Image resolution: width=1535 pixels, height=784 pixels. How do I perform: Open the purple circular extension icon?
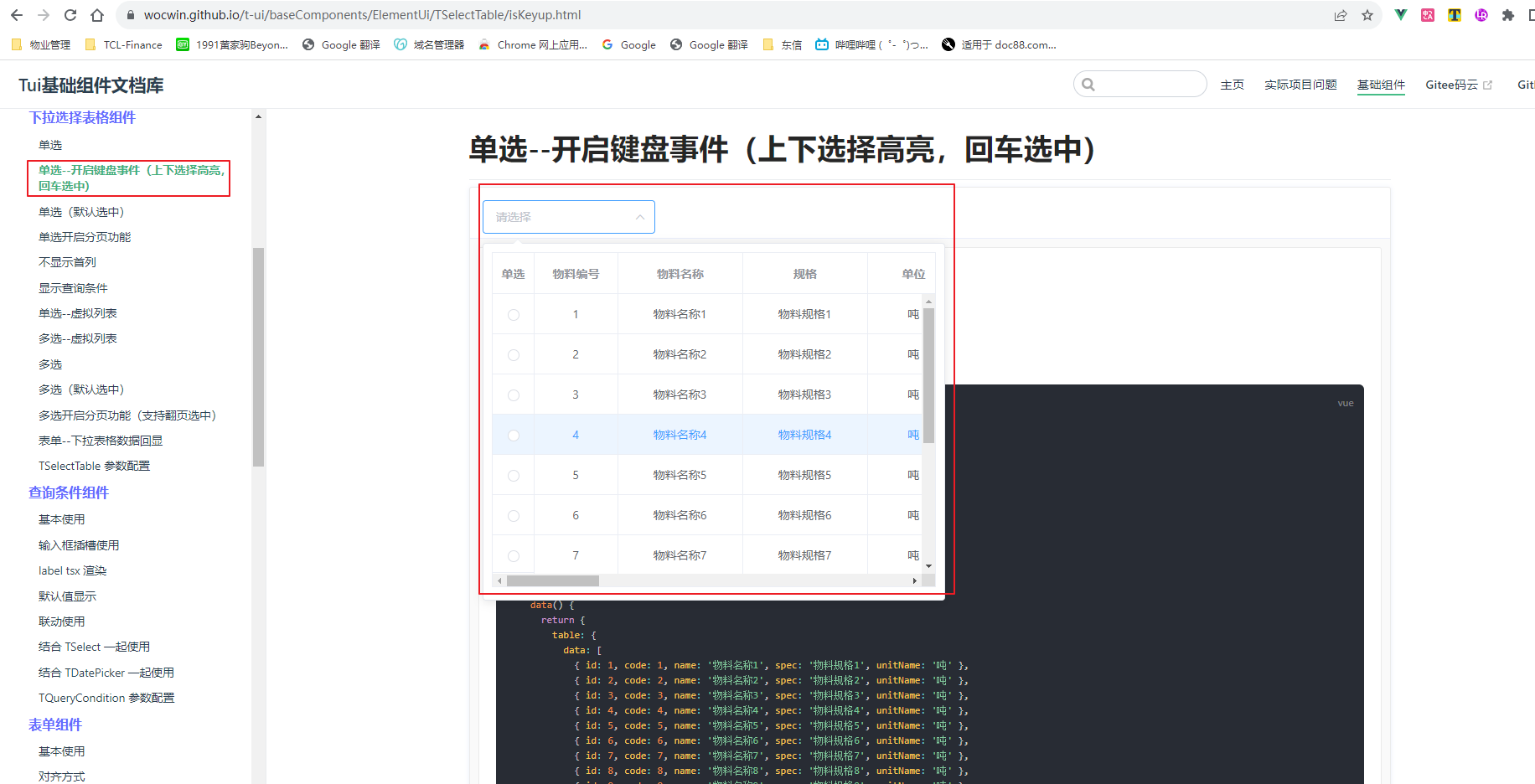tap(1481, 15)
